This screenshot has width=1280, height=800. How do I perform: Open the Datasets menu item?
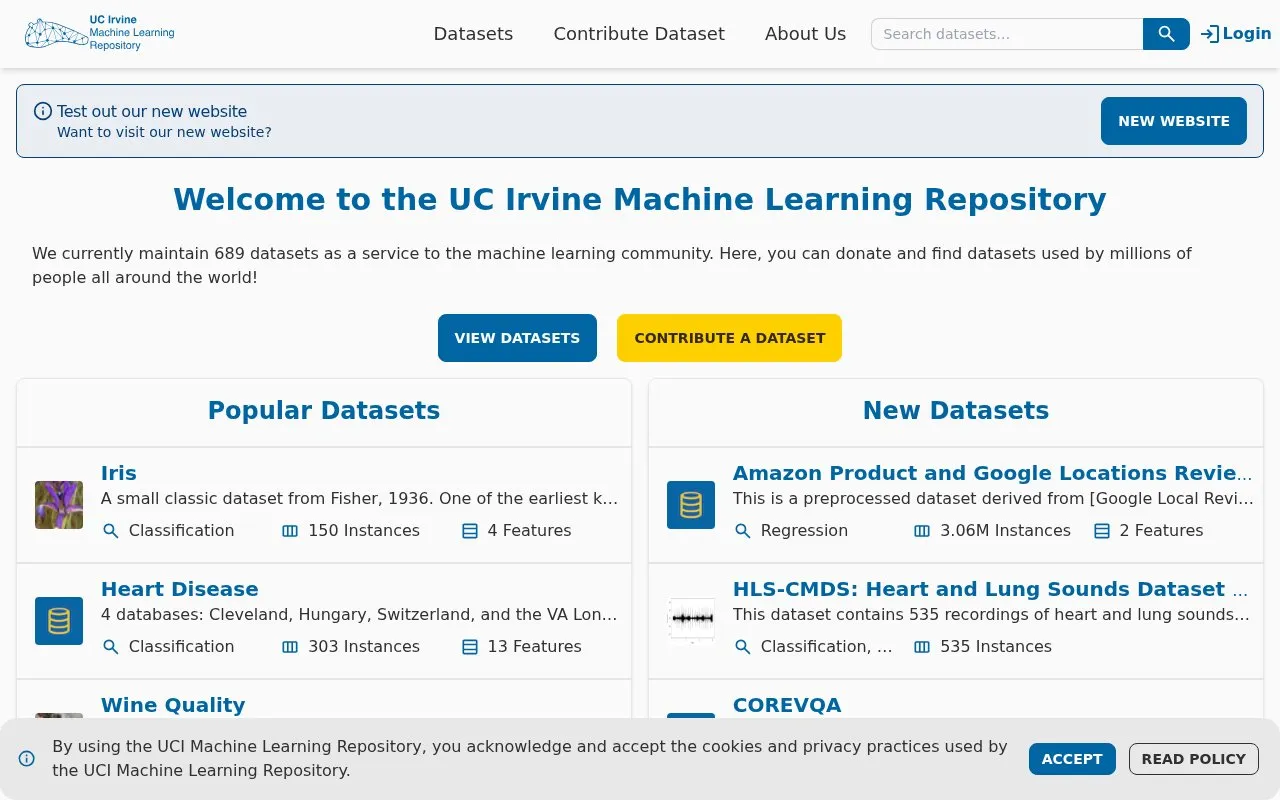(x=473, y=34)
